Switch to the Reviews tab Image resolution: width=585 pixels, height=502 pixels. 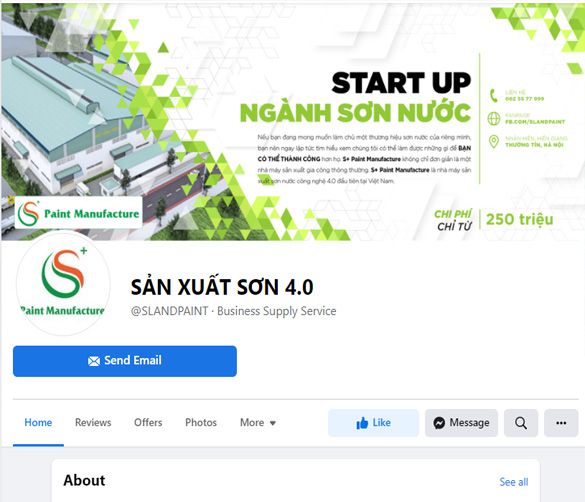click(93, 423)
